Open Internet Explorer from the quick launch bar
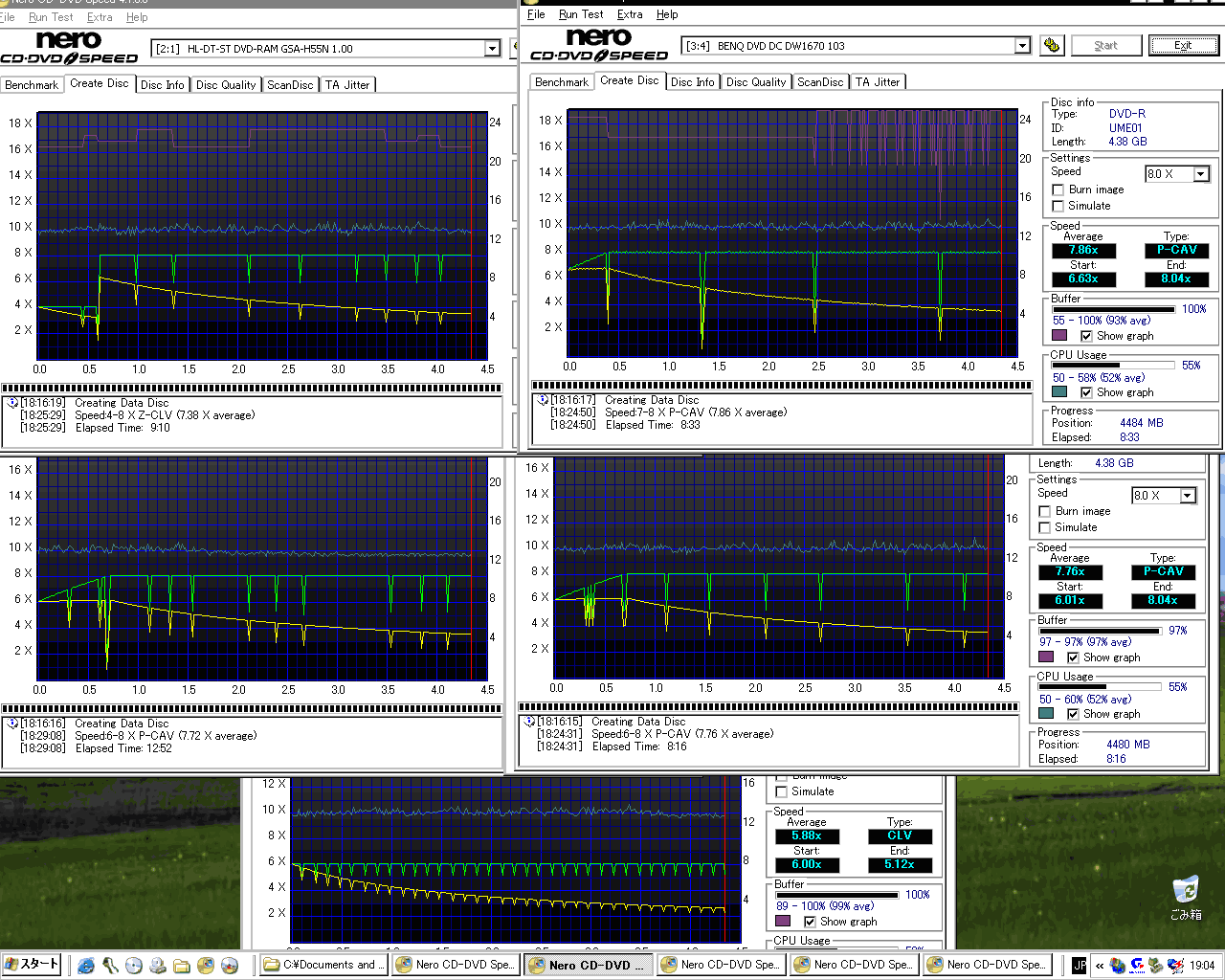This screenshot has width=1225, height=980. [86, 966]
